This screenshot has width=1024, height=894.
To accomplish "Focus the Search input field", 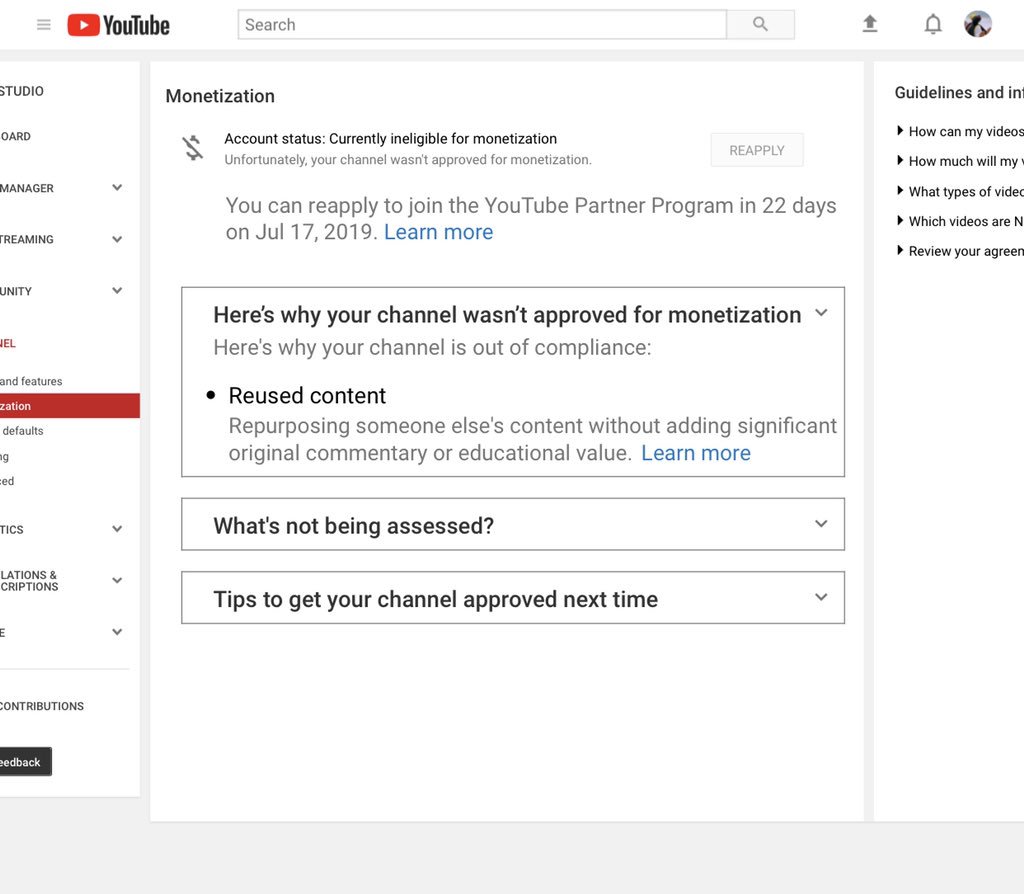I will [482, 24].
